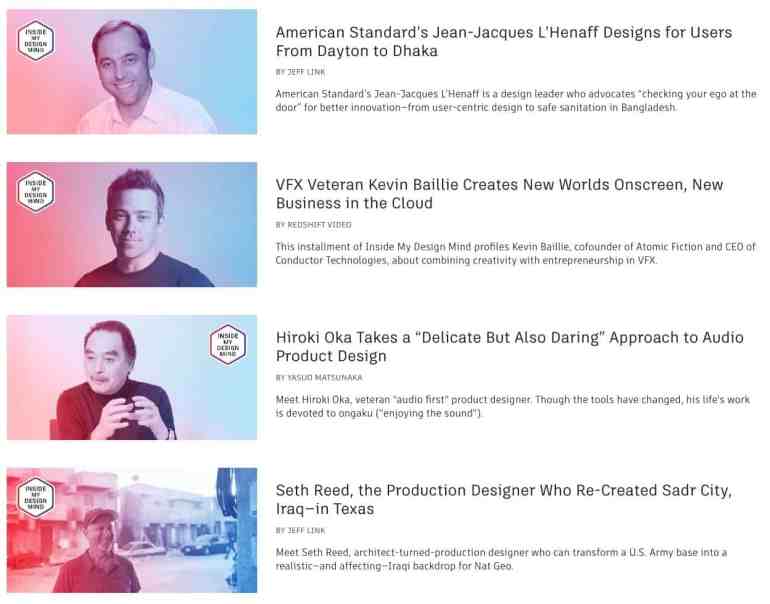Open the Jean-Jacques L'Henaff portrait thumbnail
The height and width of the screenshot is (604, 770).
point(132,72)
